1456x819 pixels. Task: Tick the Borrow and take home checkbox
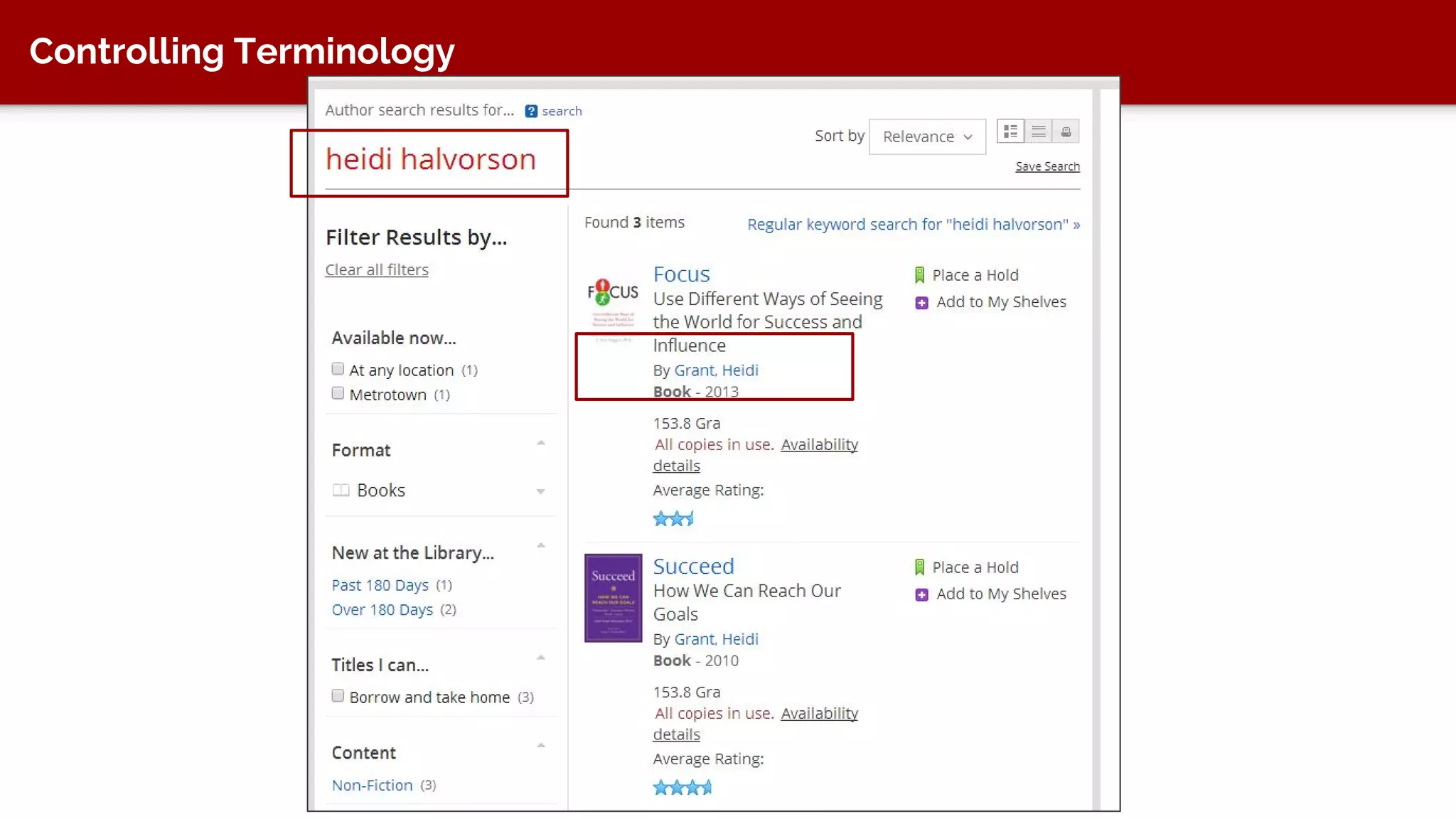(x=338, y=696)
